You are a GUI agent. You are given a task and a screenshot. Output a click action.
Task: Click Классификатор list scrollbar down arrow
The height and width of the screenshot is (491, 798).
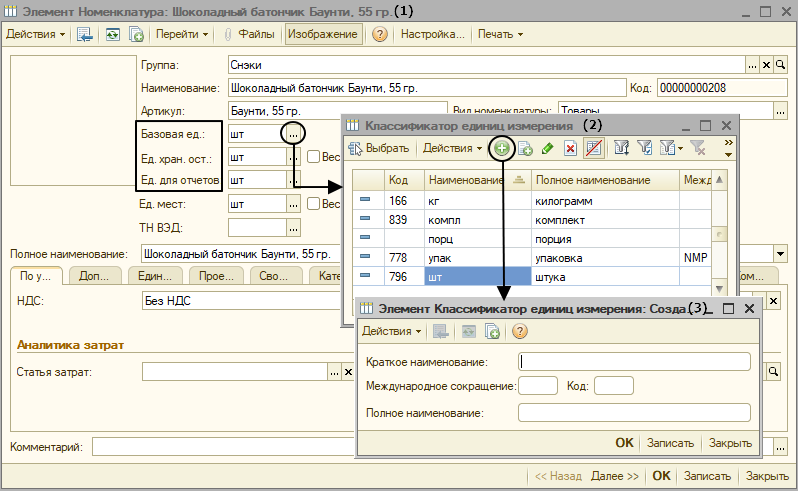[x=719, y=288]
